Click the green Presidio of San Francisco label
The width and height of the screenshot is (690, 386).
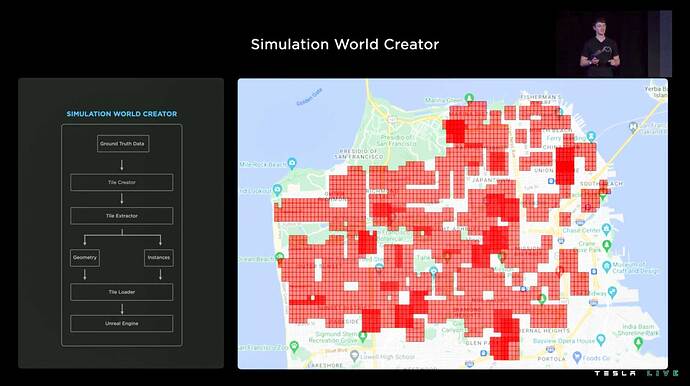point(396,140)
